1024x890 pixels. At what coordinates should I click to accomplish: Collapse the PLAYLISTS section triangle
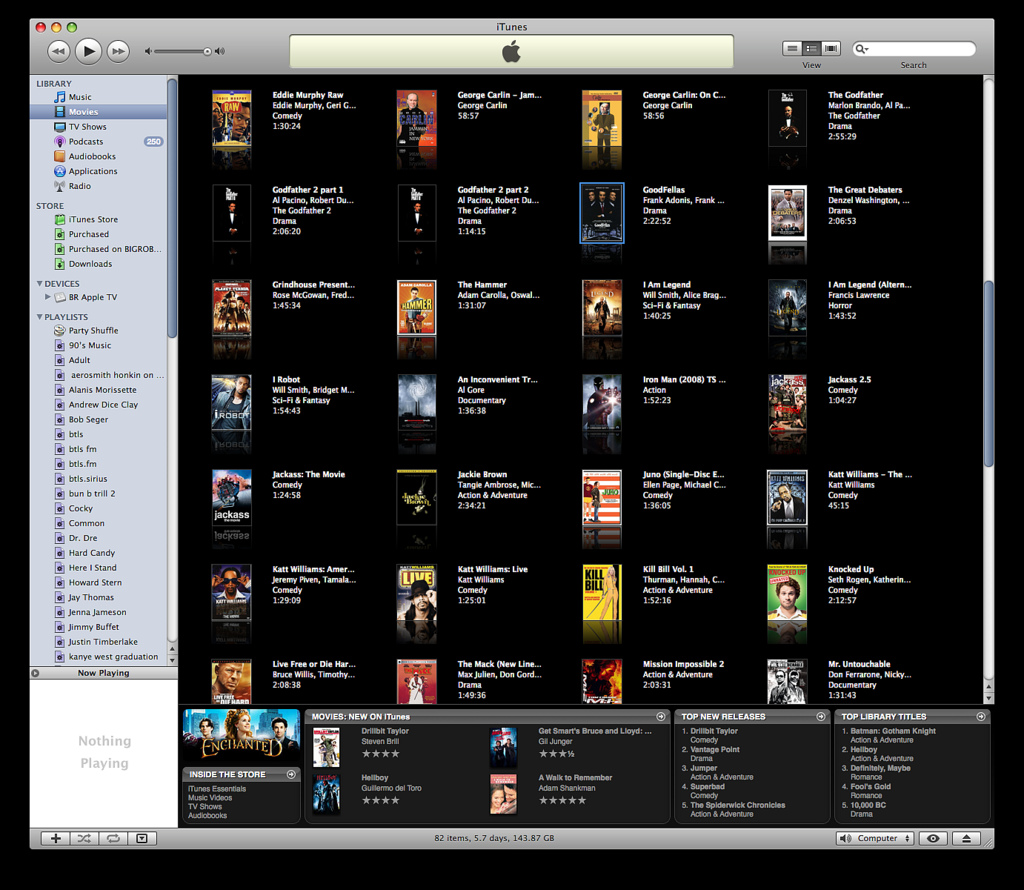coord(39,317)
